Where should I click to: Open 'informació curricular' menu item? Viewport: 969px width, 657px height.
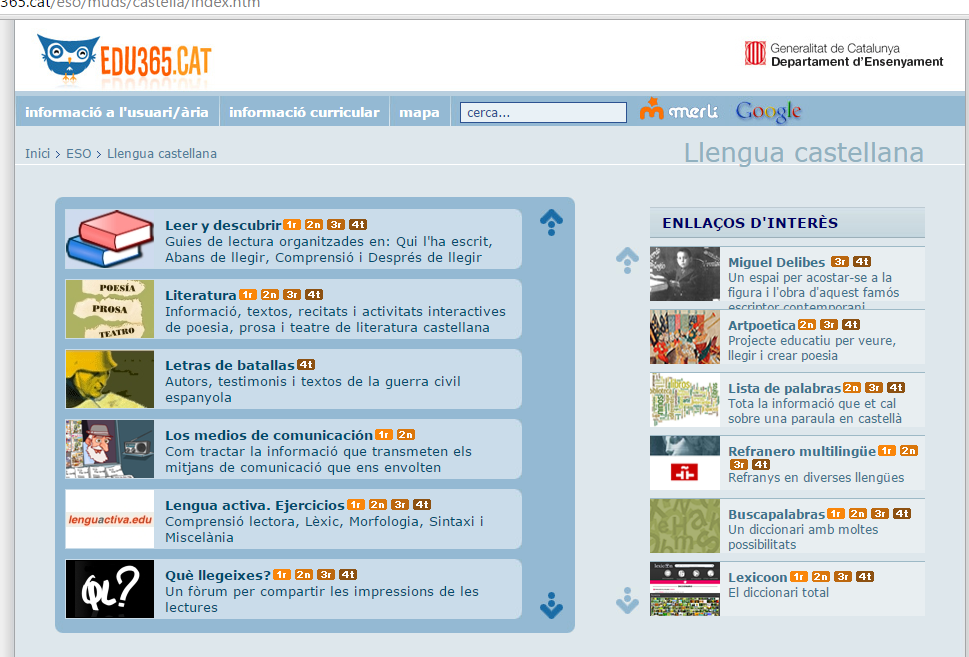pos(304,112)
